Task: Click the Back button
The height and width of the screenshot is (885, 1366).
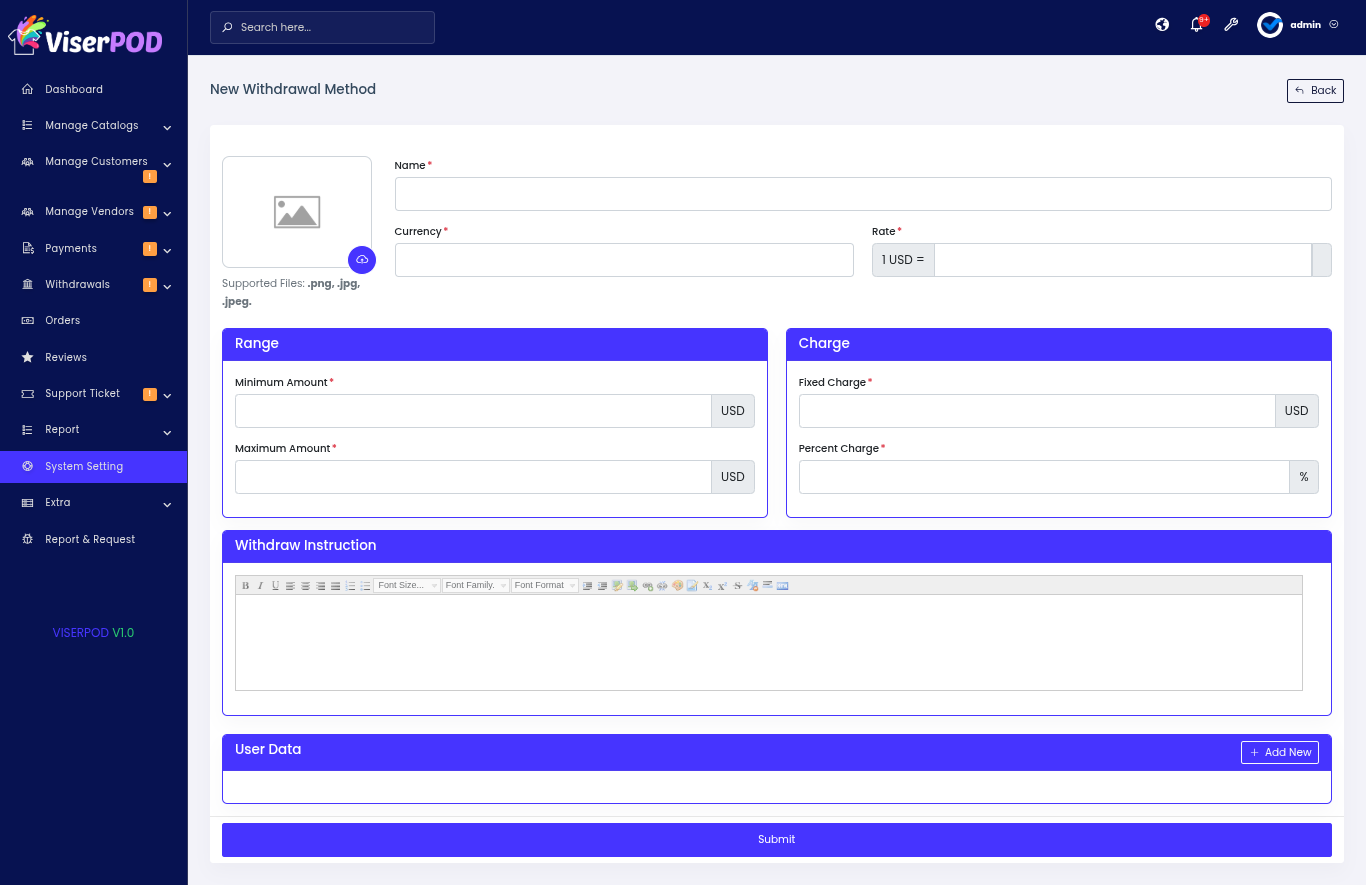Action: click(x=1315, y=91)
